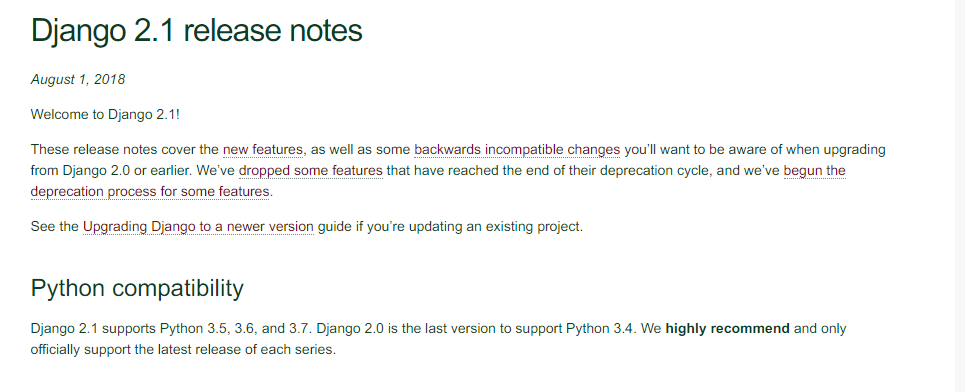This screenshot has height=392, width=965.
Task: Click the "August 1, 2018" date
Action: tap(78, 79)
